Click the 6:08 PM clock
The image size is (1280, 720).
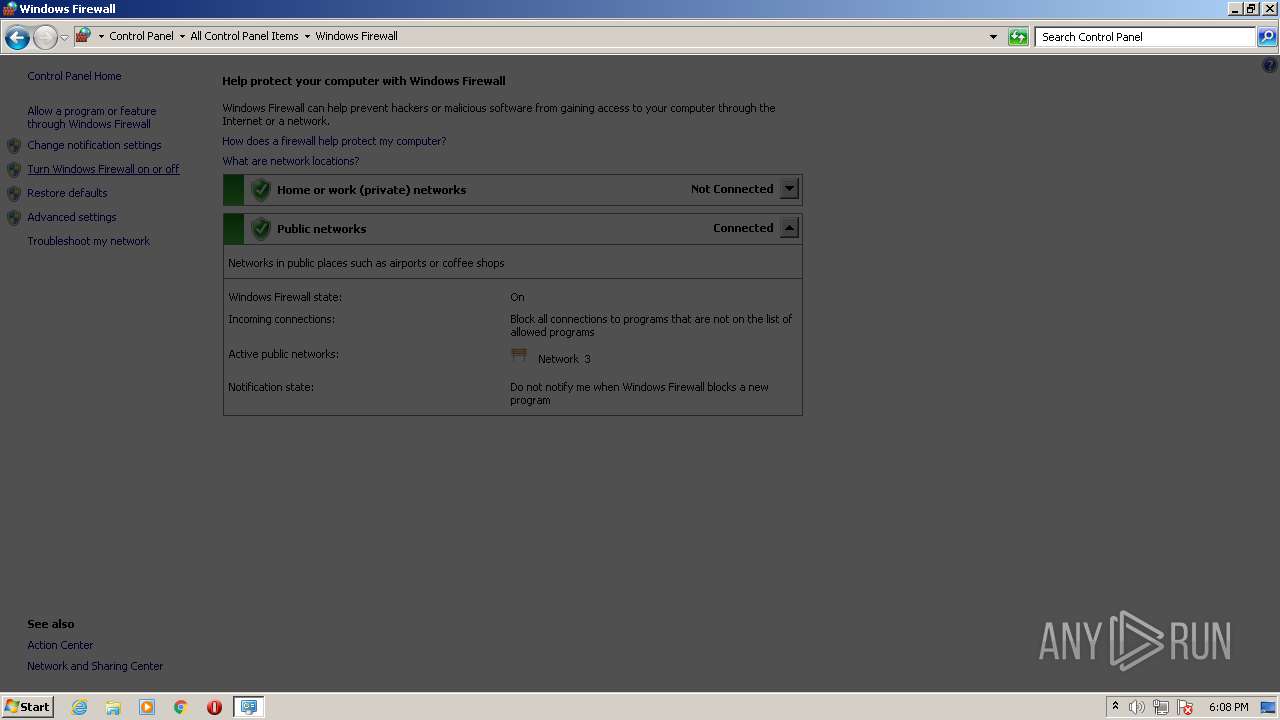1228,707
